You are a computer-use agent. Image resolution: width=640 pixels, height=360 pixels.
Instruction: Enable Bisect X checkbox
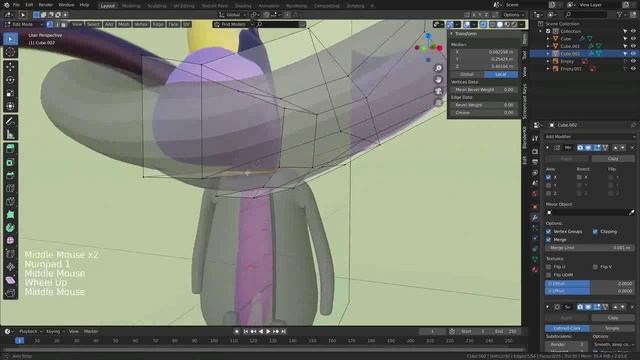[579, 177]
